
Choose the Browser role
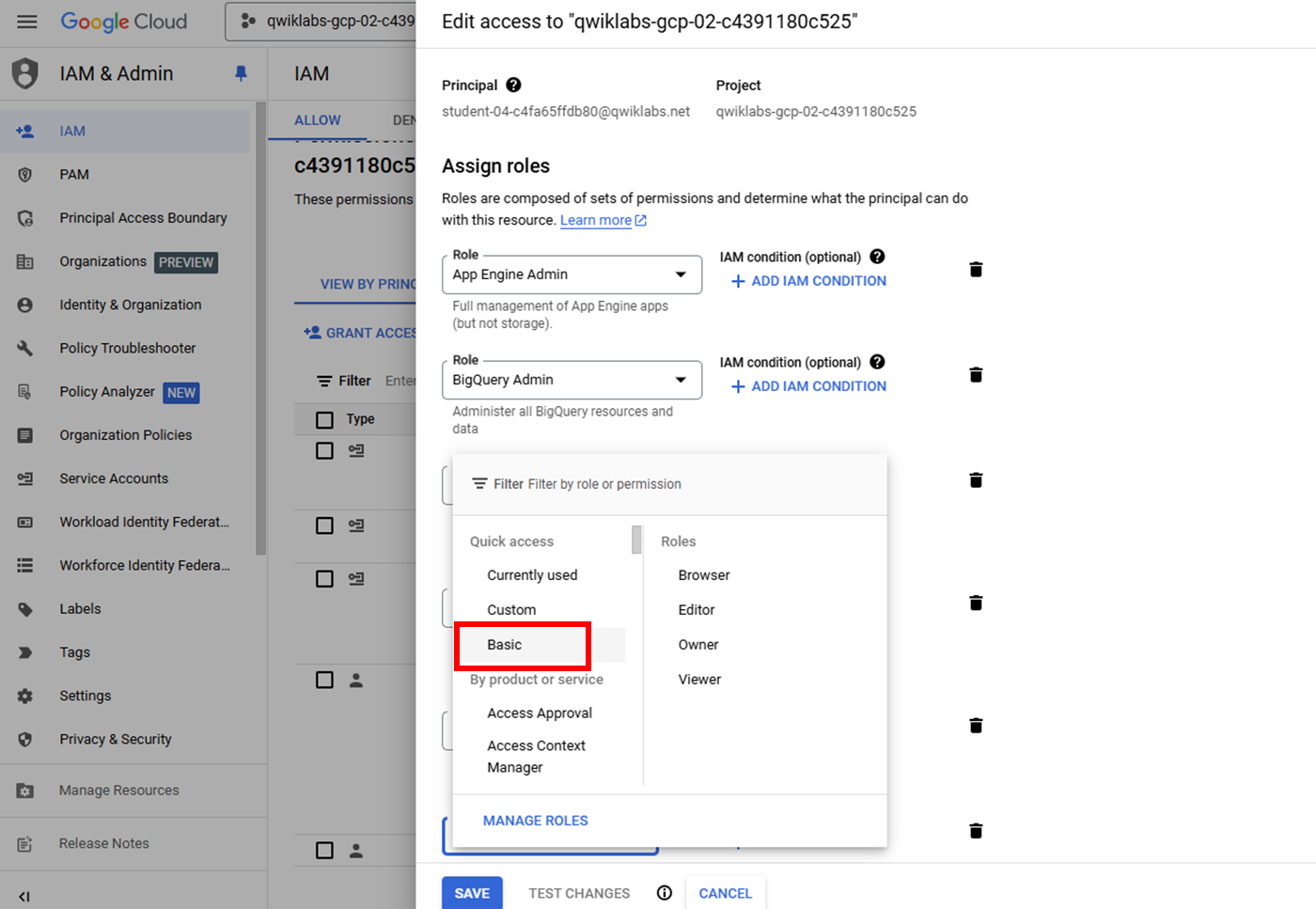pos(704,575)
